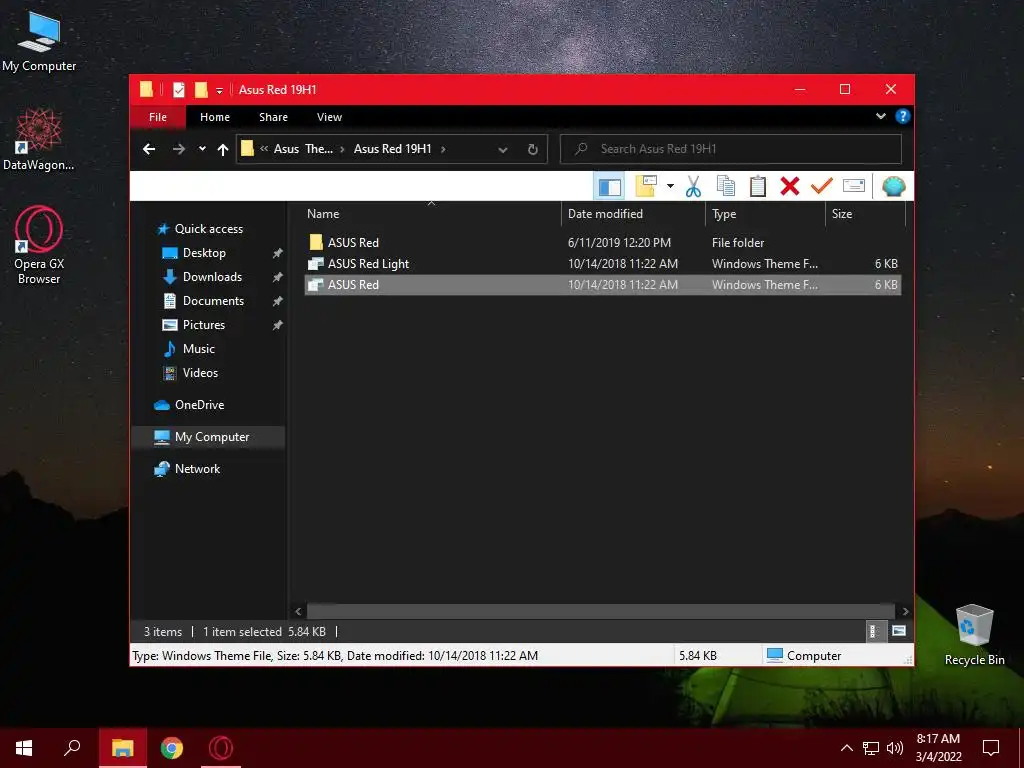Viewport: 1024px width, 768px height.
Task: Open address bar history dropdown
Action: coord(502,150)
